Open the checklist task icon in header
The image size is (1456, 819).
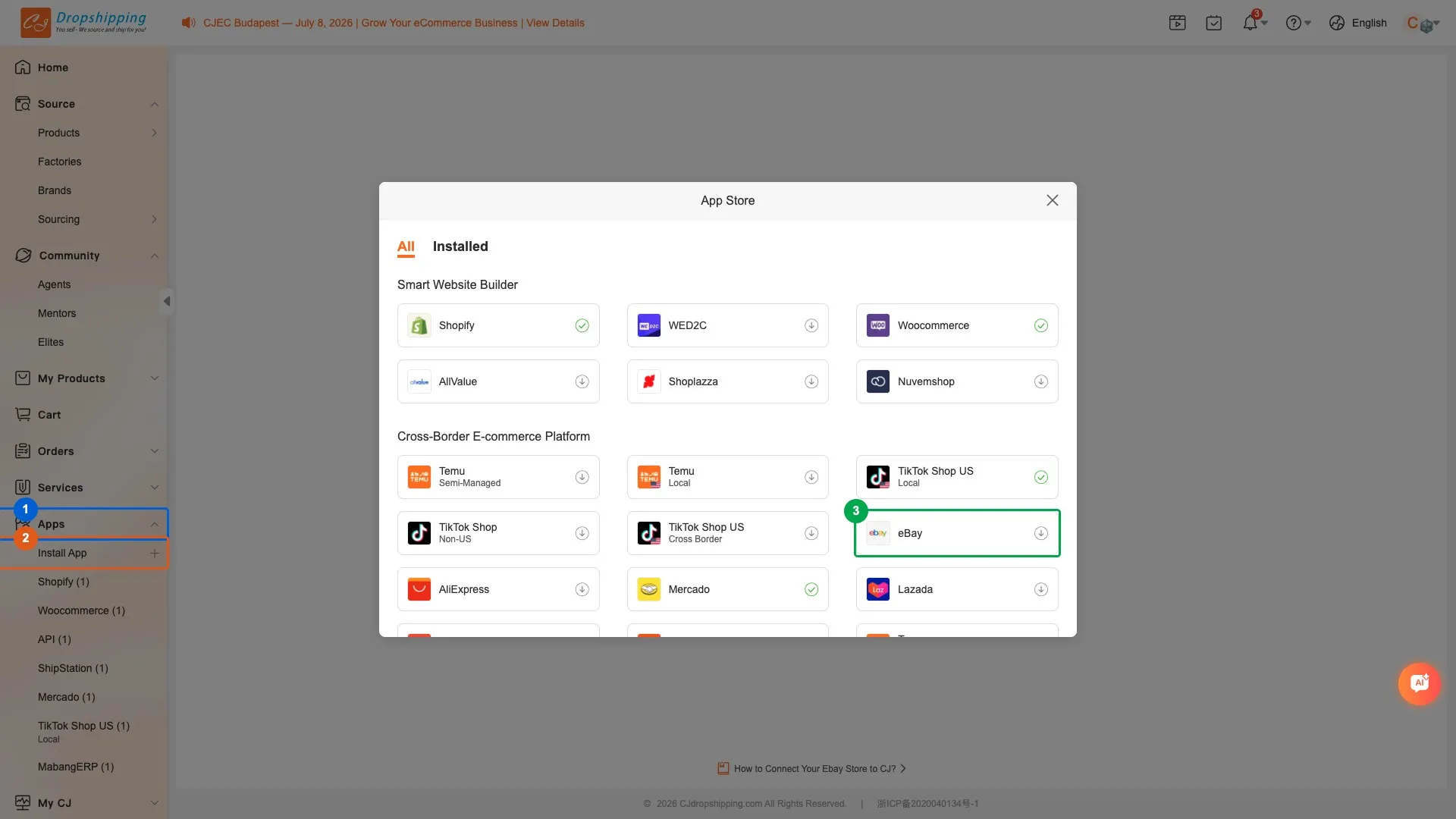click(x=1214, y=23)
